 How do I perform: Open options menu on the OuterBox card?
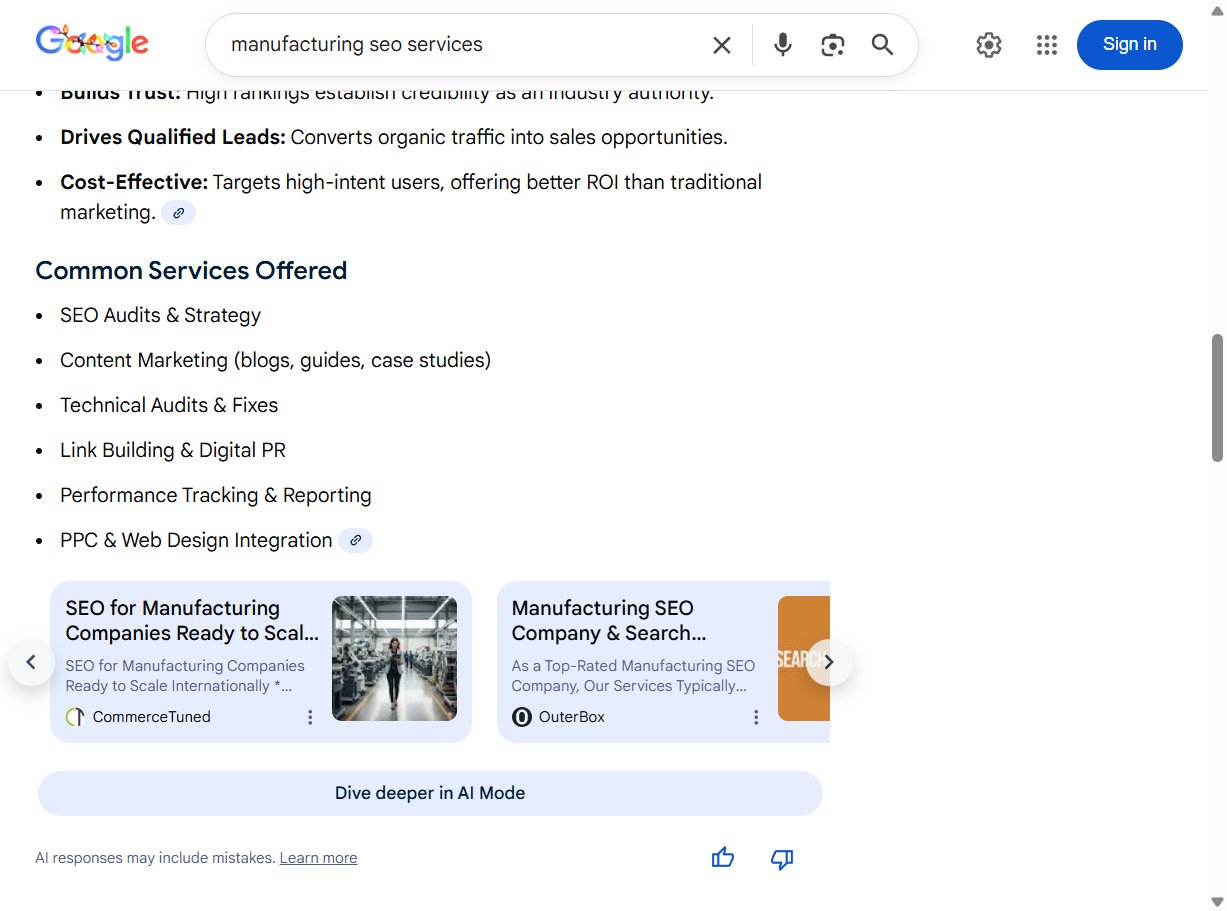pyautogui.click(x=756, y=716)
